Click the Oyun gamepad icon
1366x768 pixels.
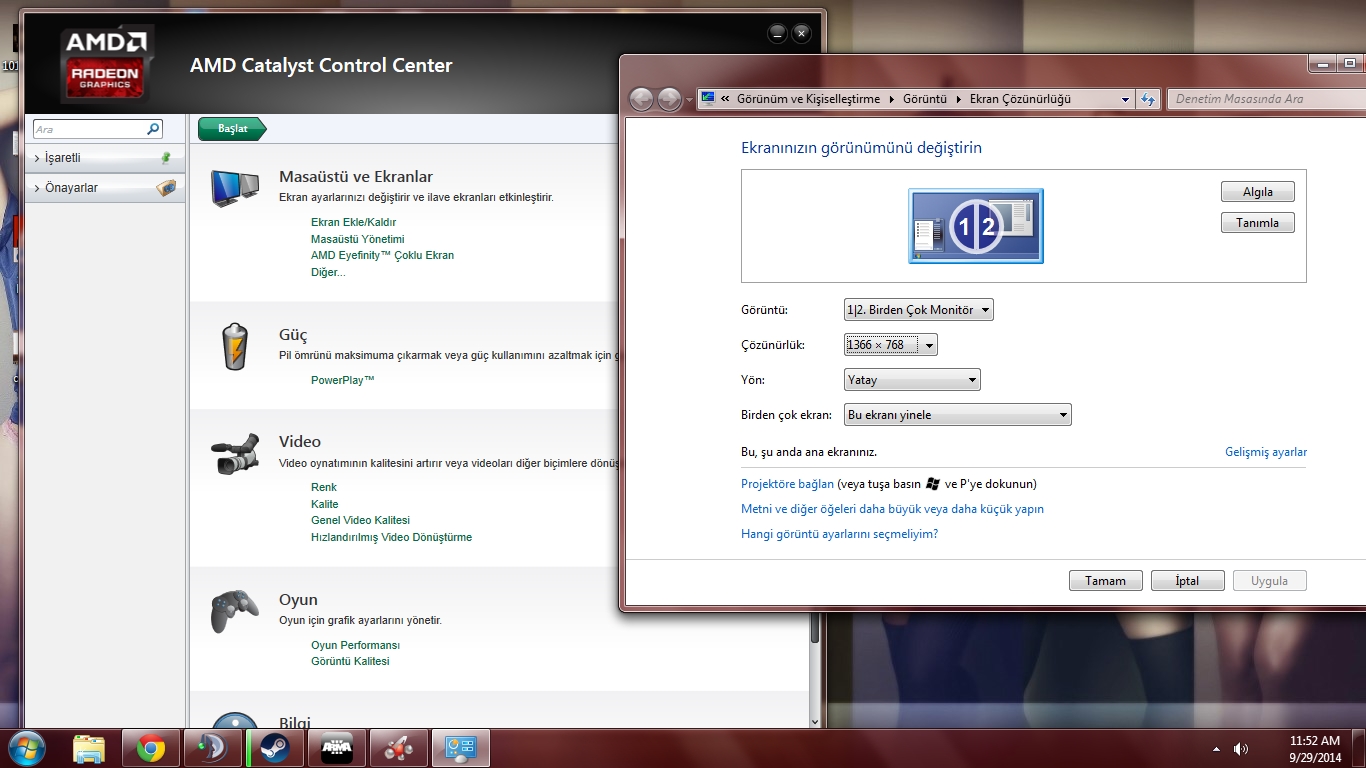coord(235,611)
